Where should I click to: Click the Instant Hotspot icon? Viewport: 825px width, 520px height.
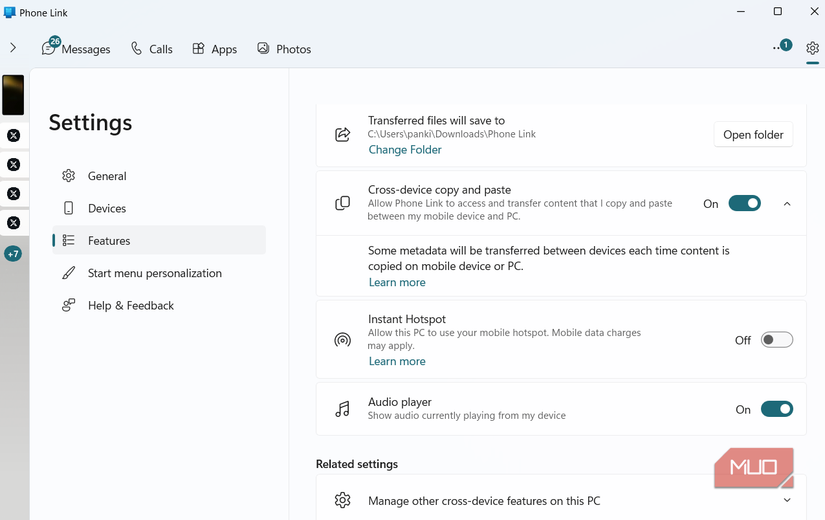pos(342,340)
